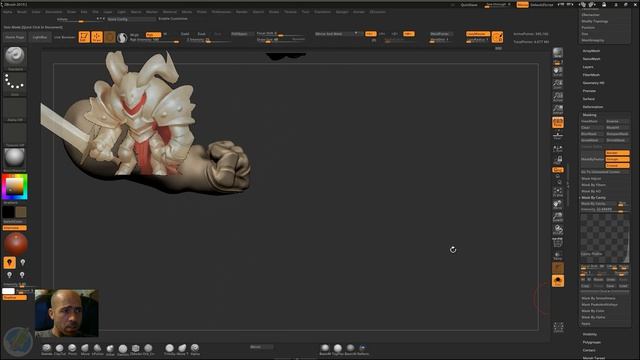Select the Zoom document icon

click(558, 84)
